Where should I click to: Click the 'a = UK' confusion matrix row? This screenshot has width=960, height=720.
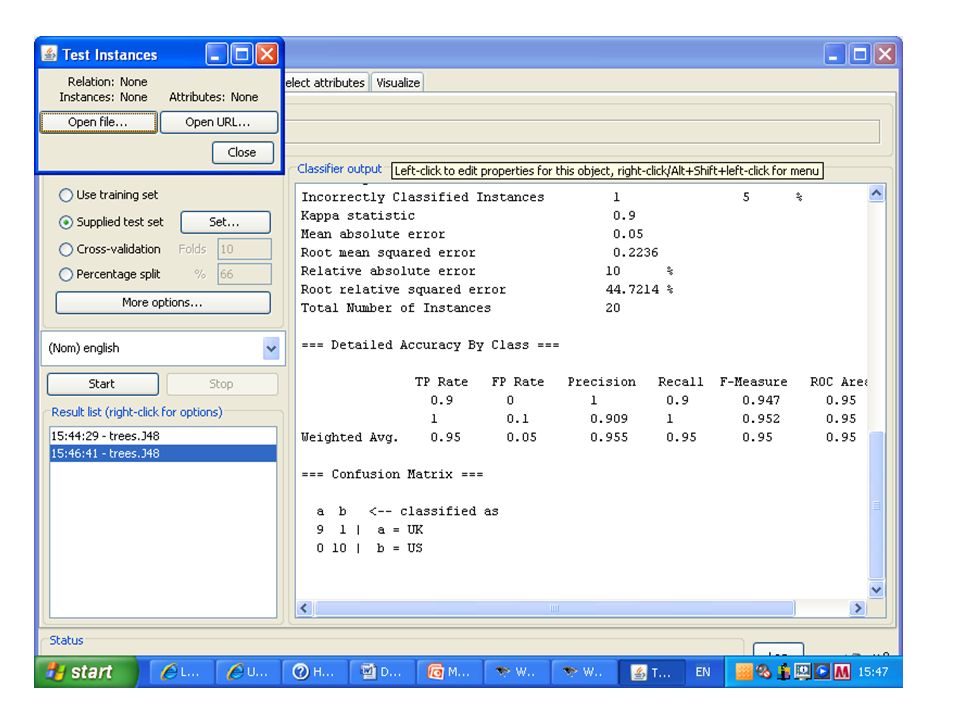tap(370, 530)
